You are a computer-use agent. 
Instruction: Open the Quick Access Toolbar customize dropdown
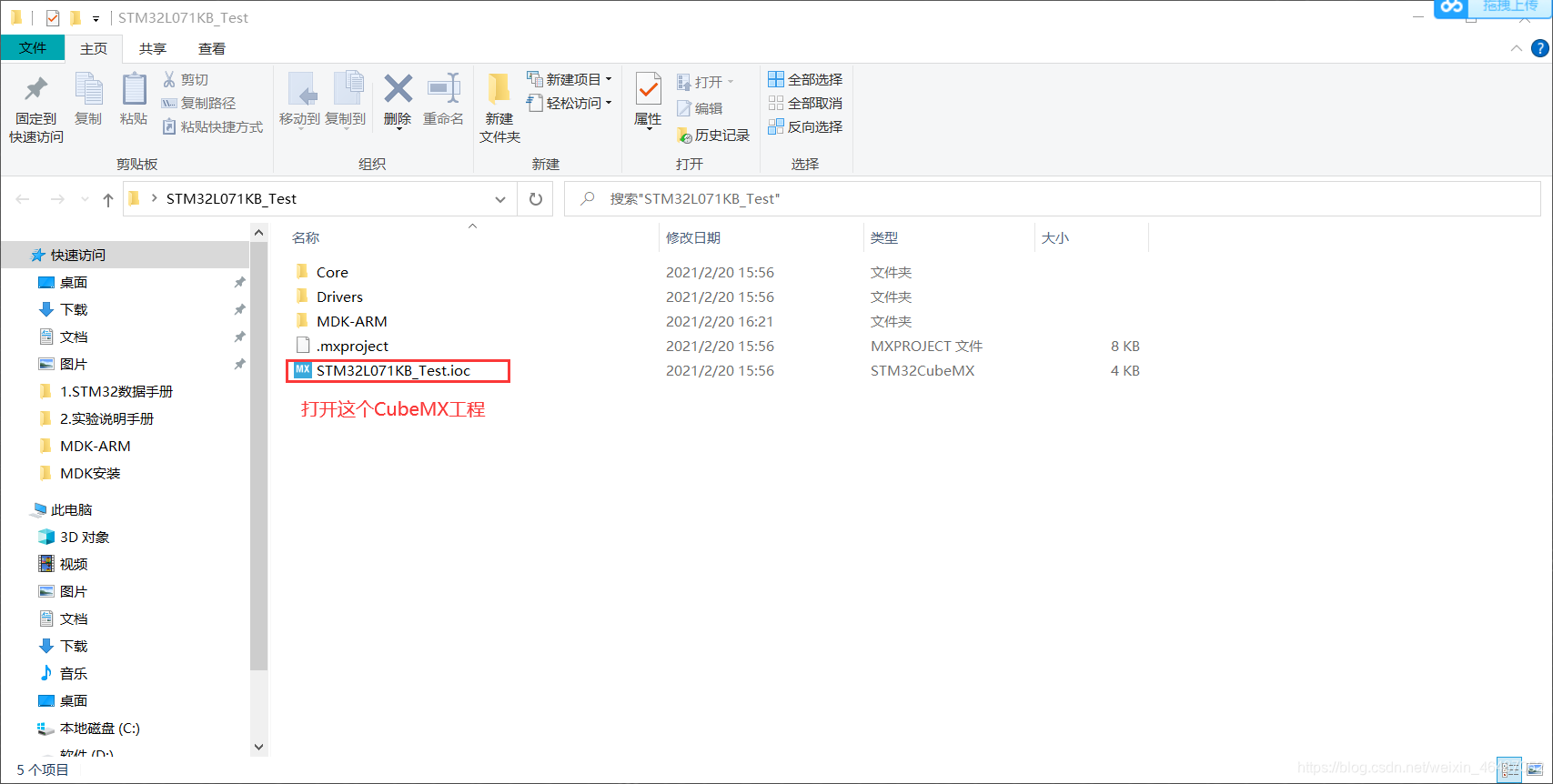coord(96,18)
